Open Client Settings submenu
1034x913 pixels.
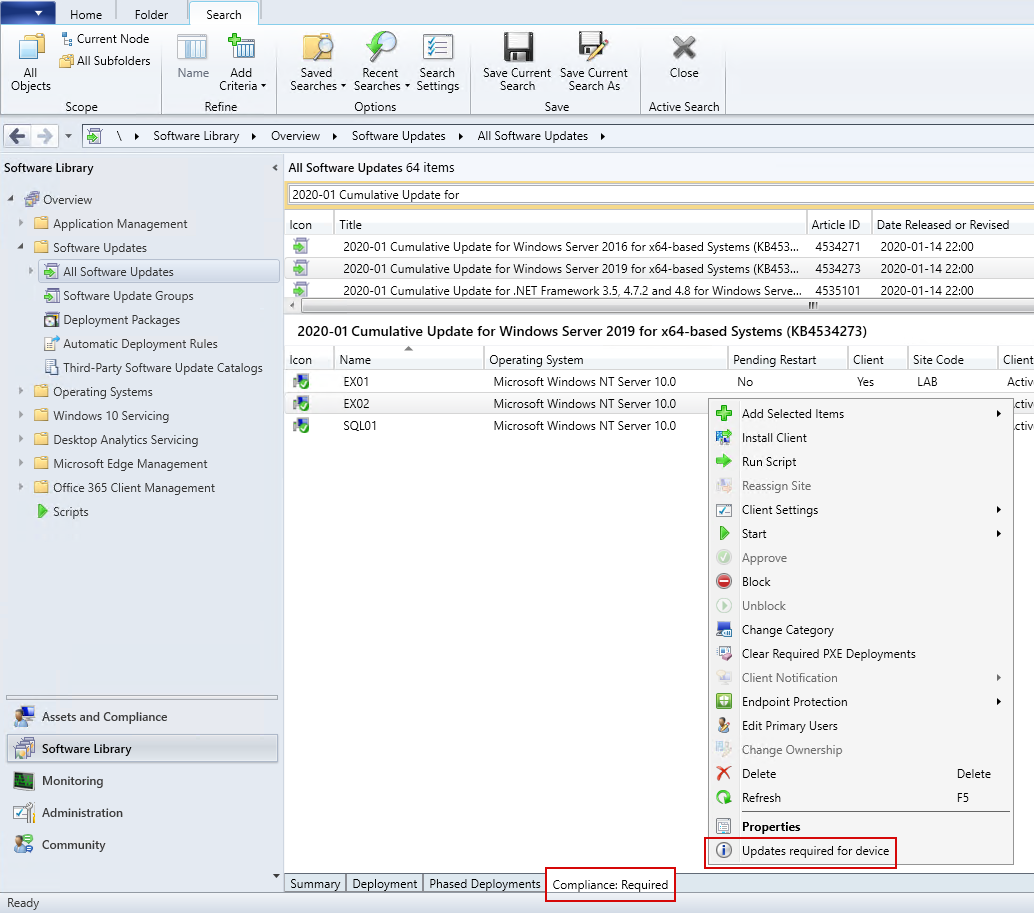coord(860,510)
